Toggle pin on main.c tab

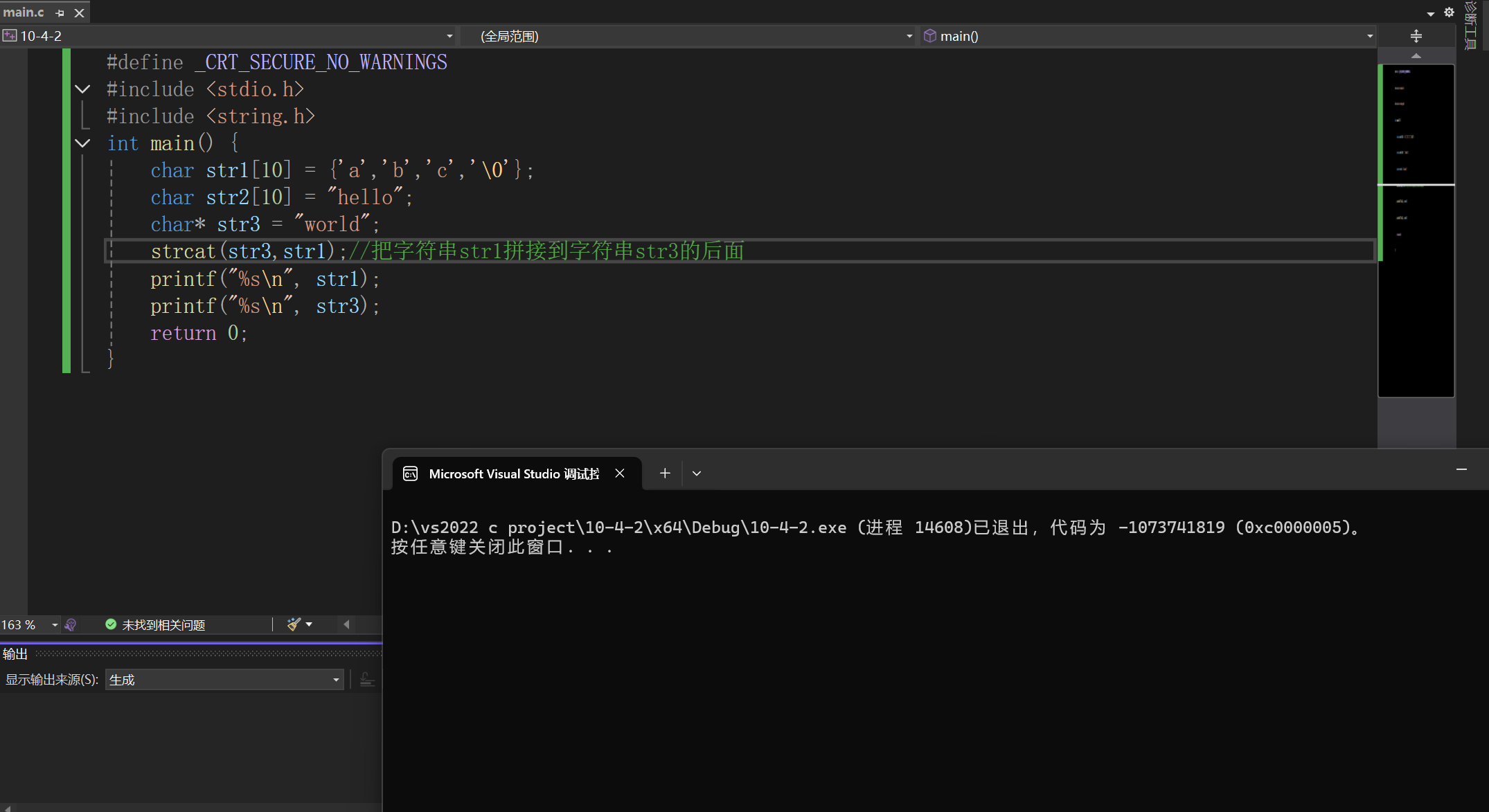(x=60, y=12)
